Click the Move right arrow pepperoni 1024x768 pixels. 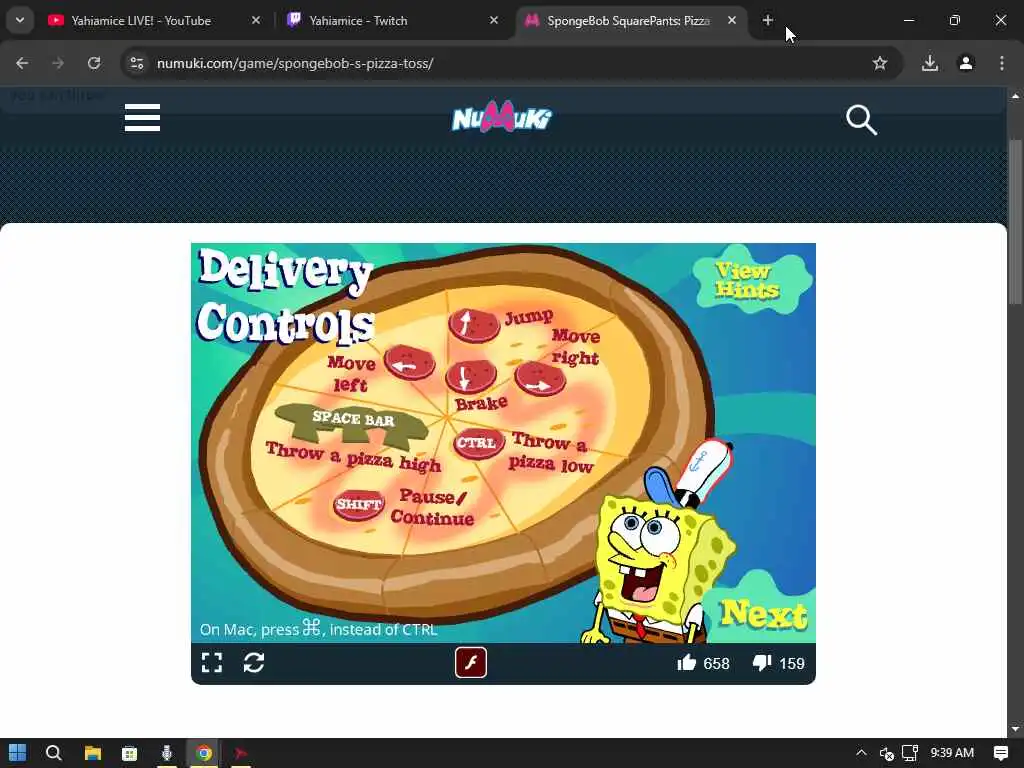click(540, 378)
